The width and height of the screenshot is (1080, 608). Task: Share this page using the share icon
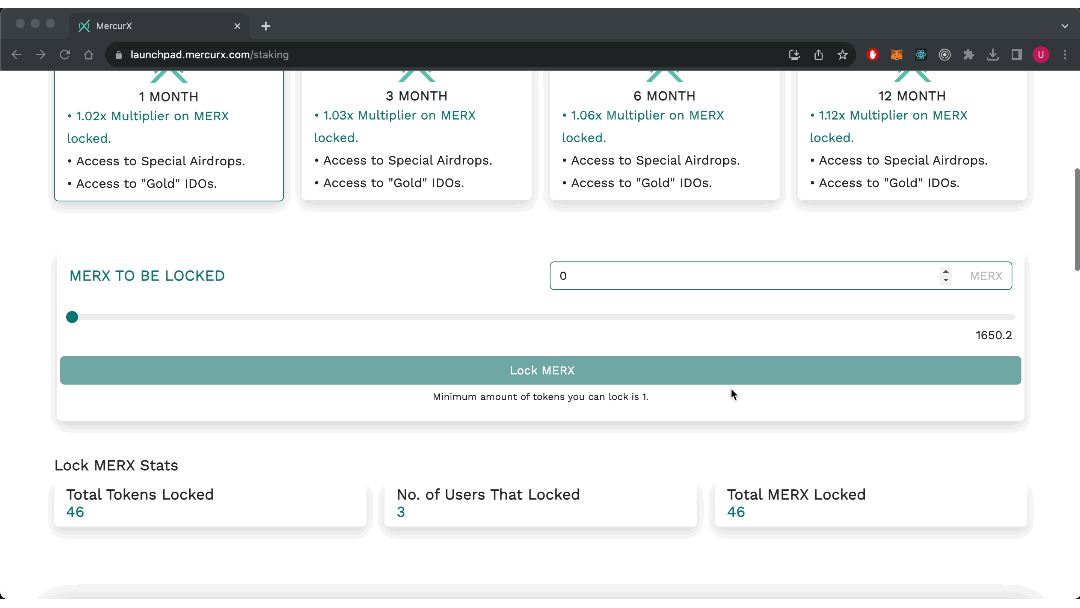click(x=818, y=55)
